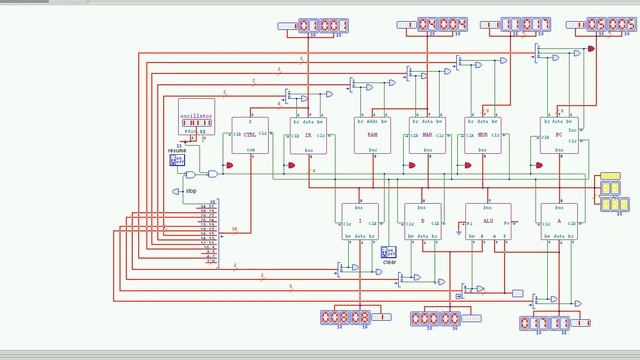Select the CTRL control unit block
The image size is (640, 360).
coord(250,136)
